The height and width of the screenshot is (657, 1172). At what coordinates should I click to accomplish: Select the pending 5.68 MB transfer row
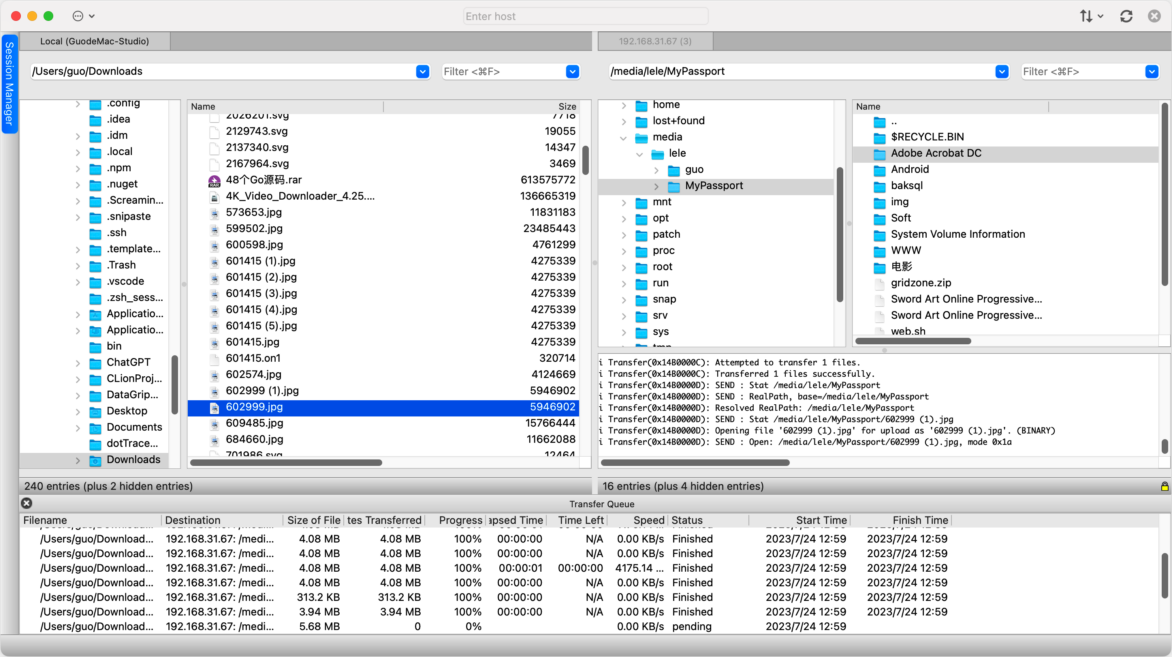tap(590, 627)
